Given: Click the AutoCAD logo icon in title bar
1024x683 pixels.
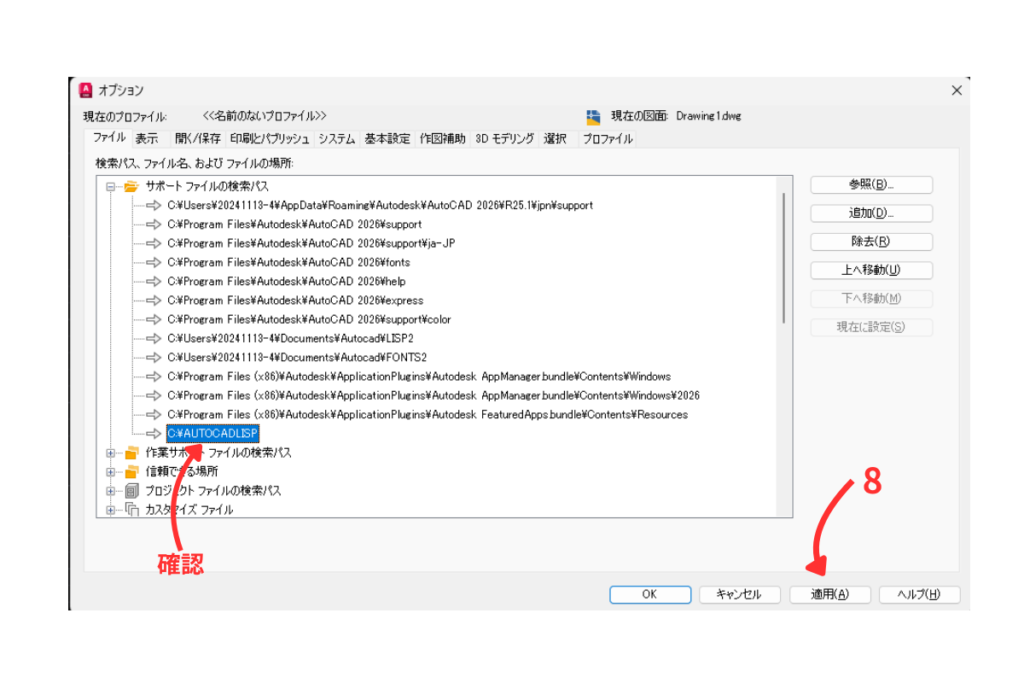Looking at the screenshot, I should coord(86,90).
